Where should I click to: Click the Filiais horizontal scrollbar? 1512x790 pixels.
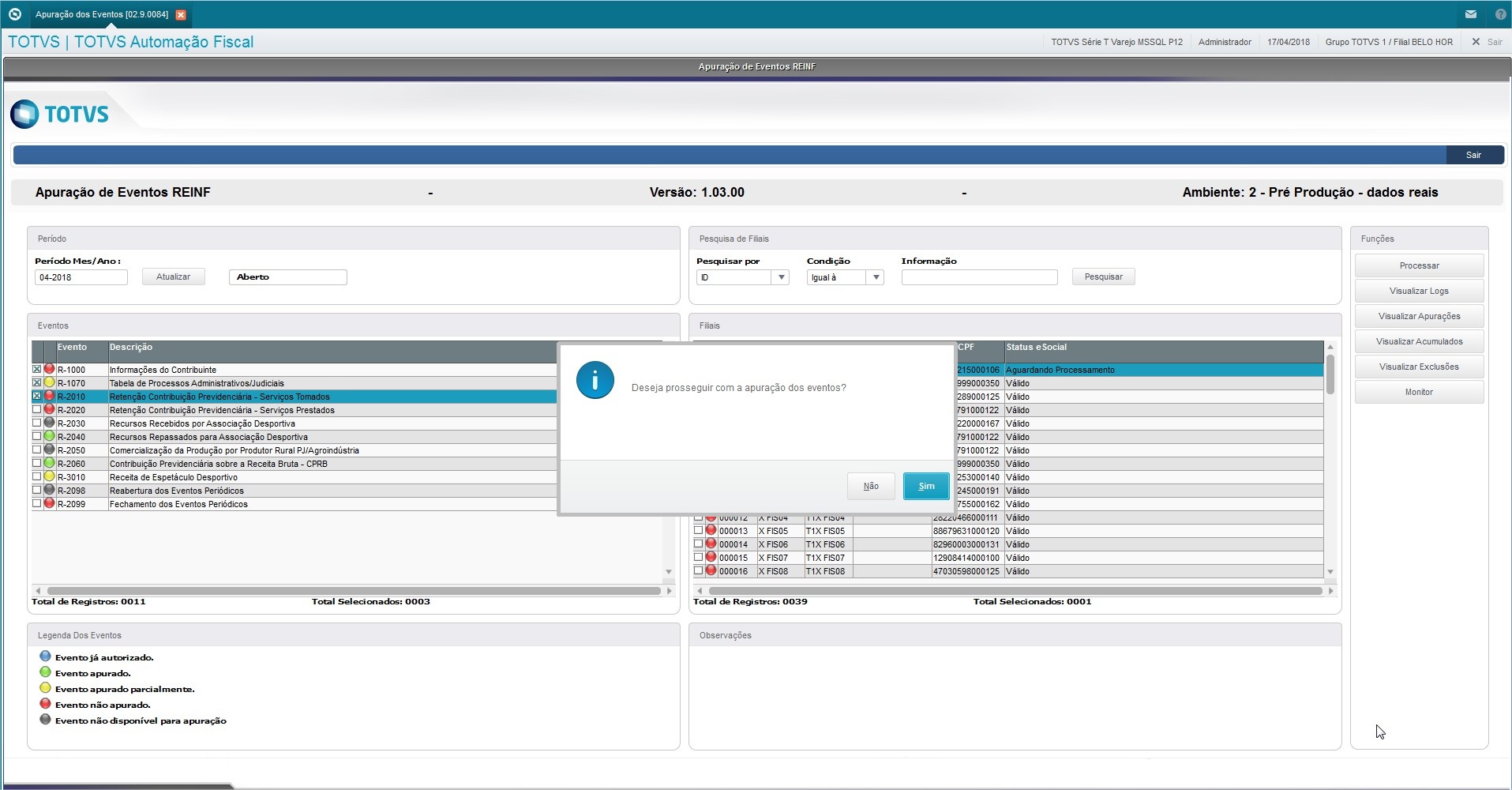click(x=1015, y=591)
